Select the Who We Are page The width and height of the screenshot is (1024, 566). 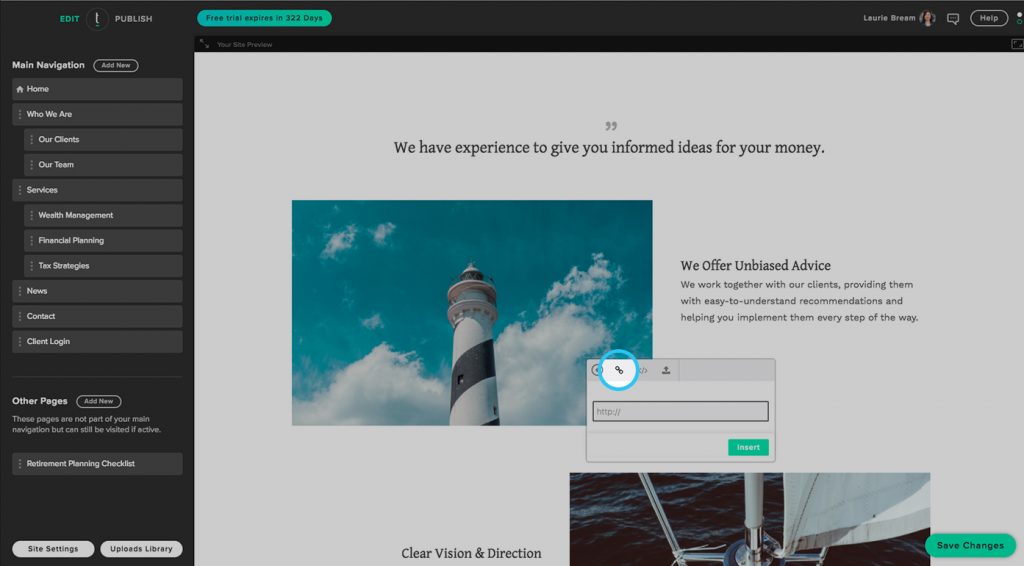[x=97, y=114]
